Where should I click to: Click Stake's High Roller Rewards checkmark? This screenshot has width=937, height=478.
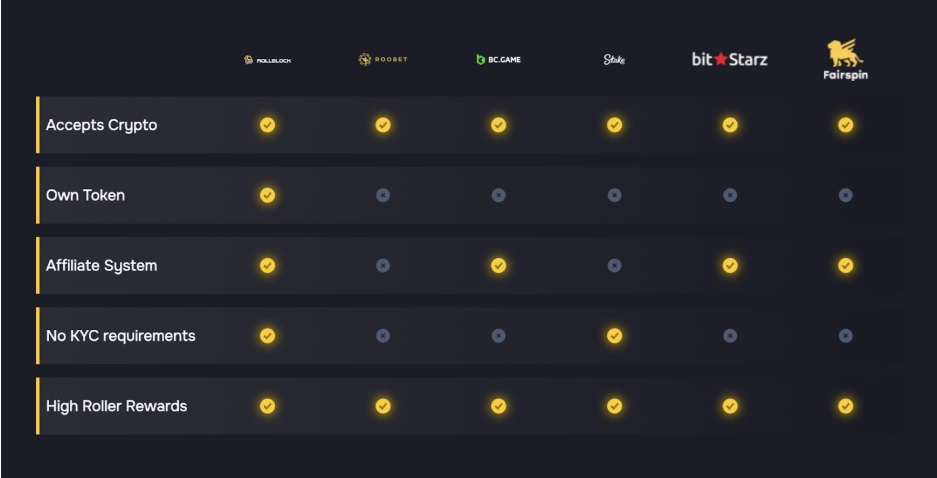tap(614, 406)
